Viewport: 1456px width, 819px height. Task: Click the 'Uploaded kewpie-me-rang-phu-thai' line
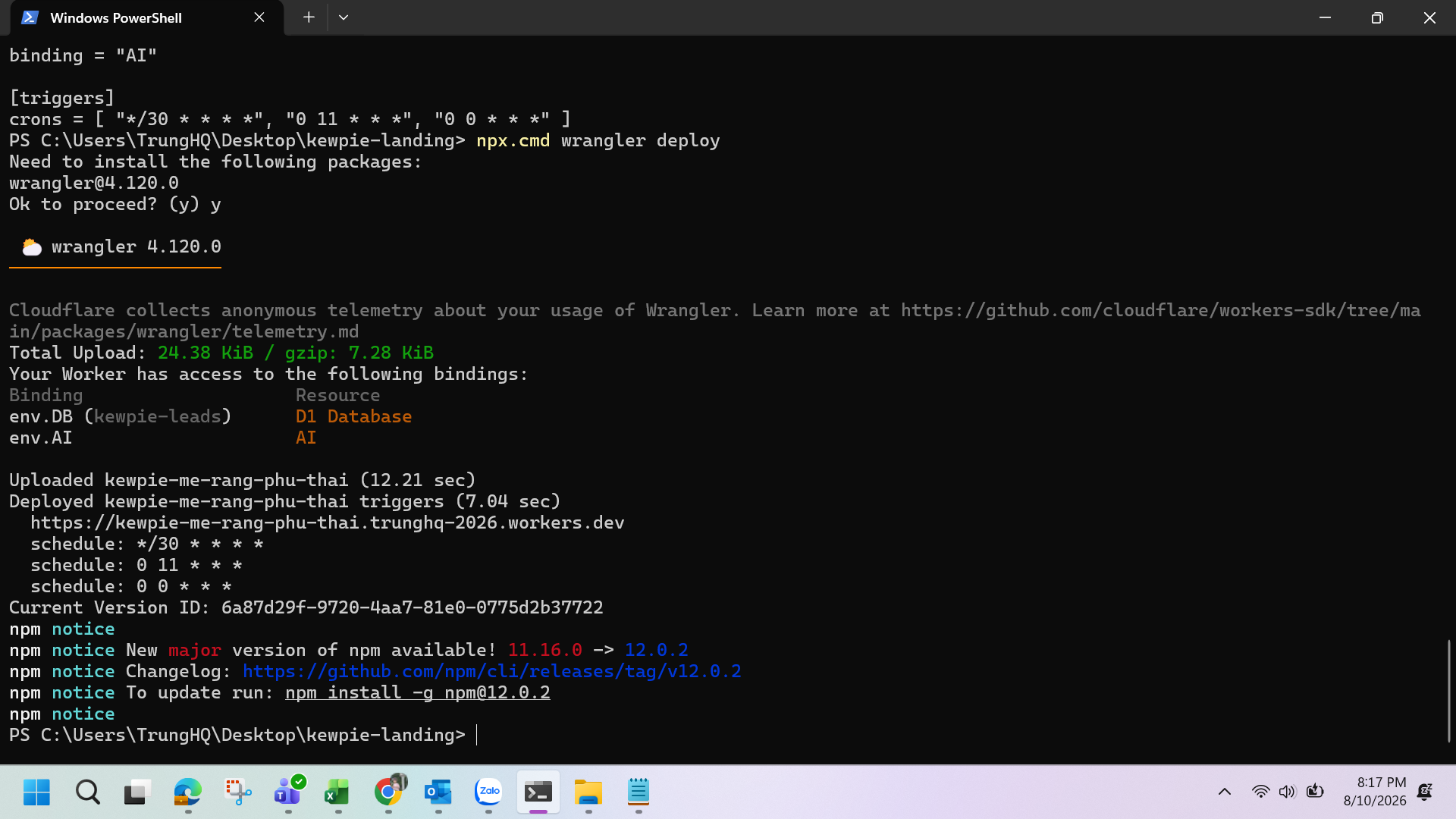243,481
